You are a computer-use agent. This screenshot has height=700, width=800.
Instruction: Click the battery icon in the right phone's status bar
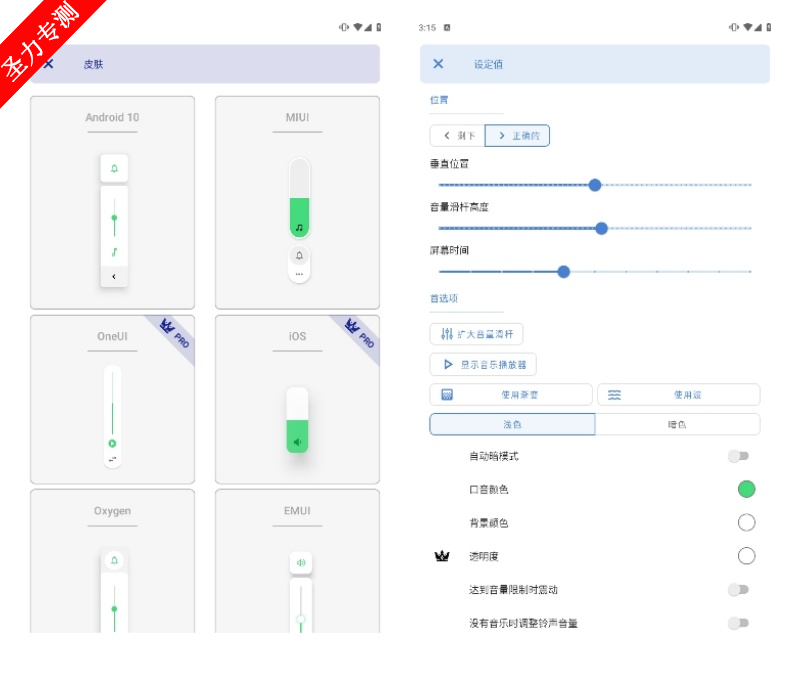(768, 27)
